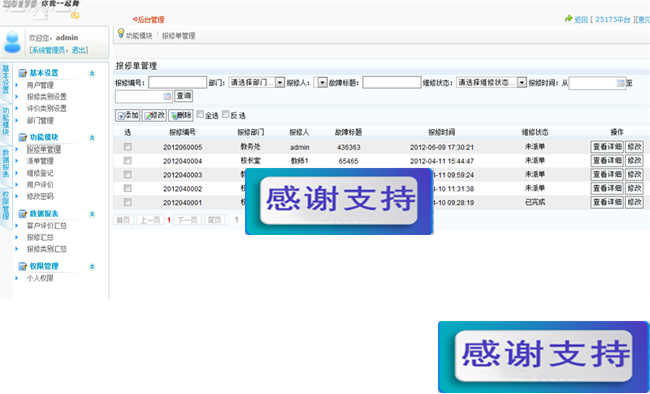Collapse the 功能模块 section chevron

(92, 138)
